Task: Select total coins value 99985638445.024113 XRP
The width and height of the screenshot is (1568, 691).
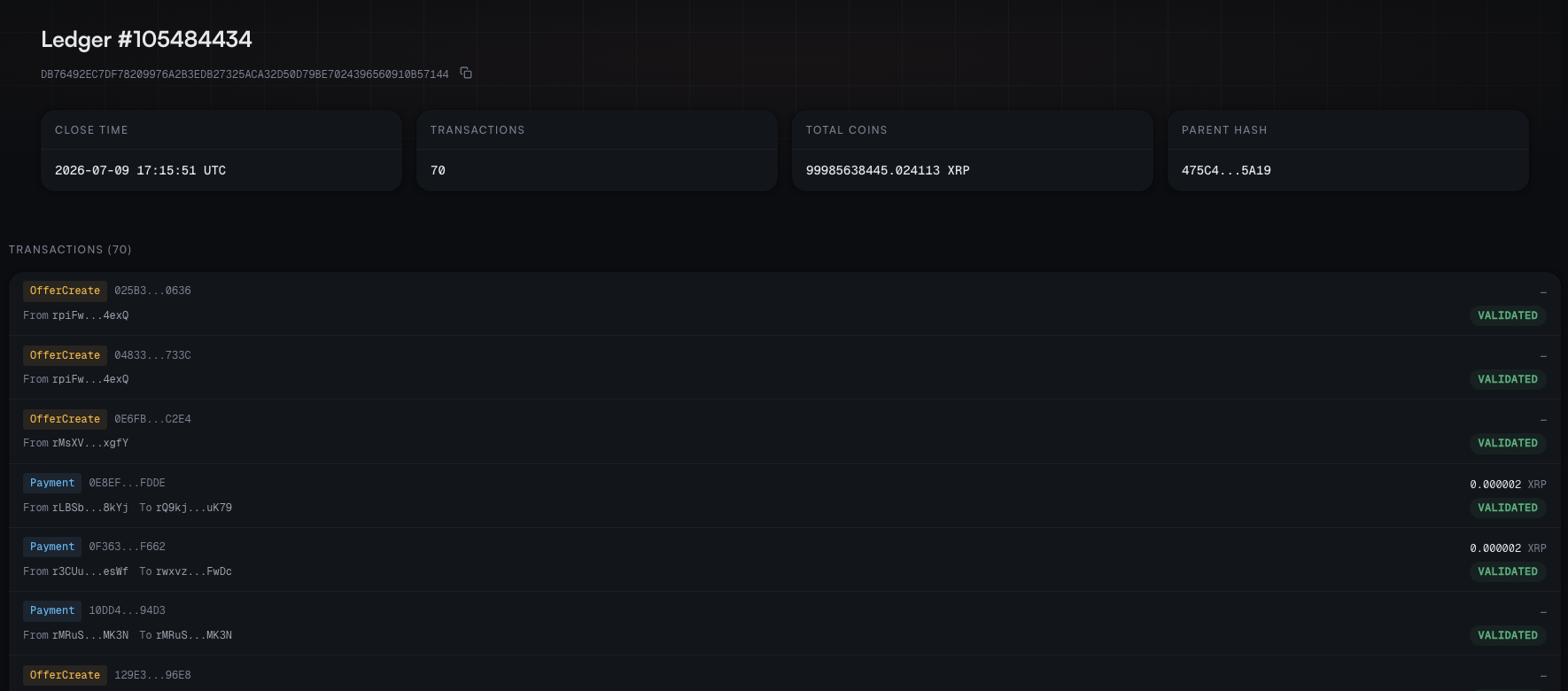Action: point(888,170)
